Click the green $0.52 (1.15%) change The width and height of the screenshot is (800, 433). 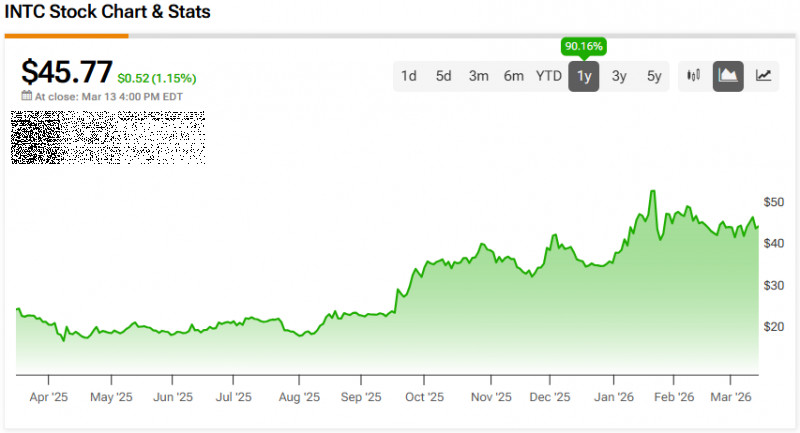coord(157,78)
